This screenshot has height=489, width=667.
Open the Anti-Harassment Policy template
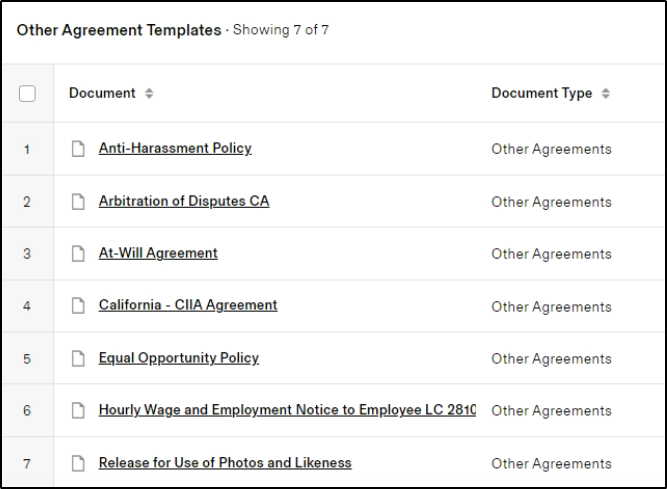175,149
